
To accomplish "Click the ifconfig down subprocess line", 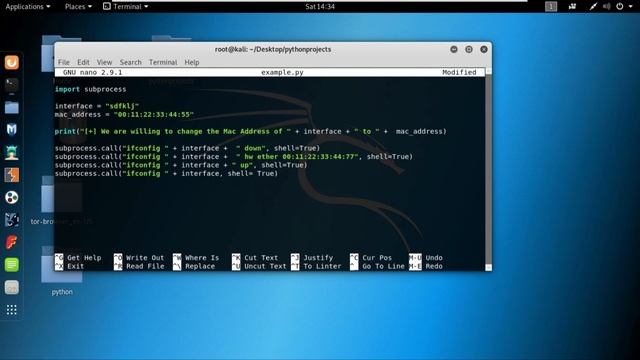I will (x=187, y=148).
